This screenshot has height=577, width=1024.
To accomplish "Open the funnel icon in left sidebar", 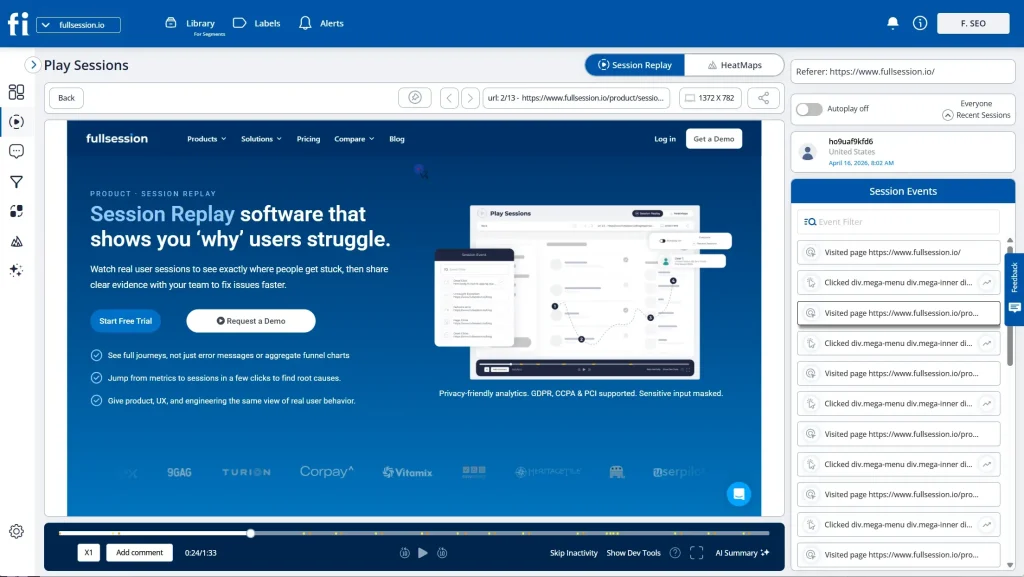I will [x=16, y=182].
